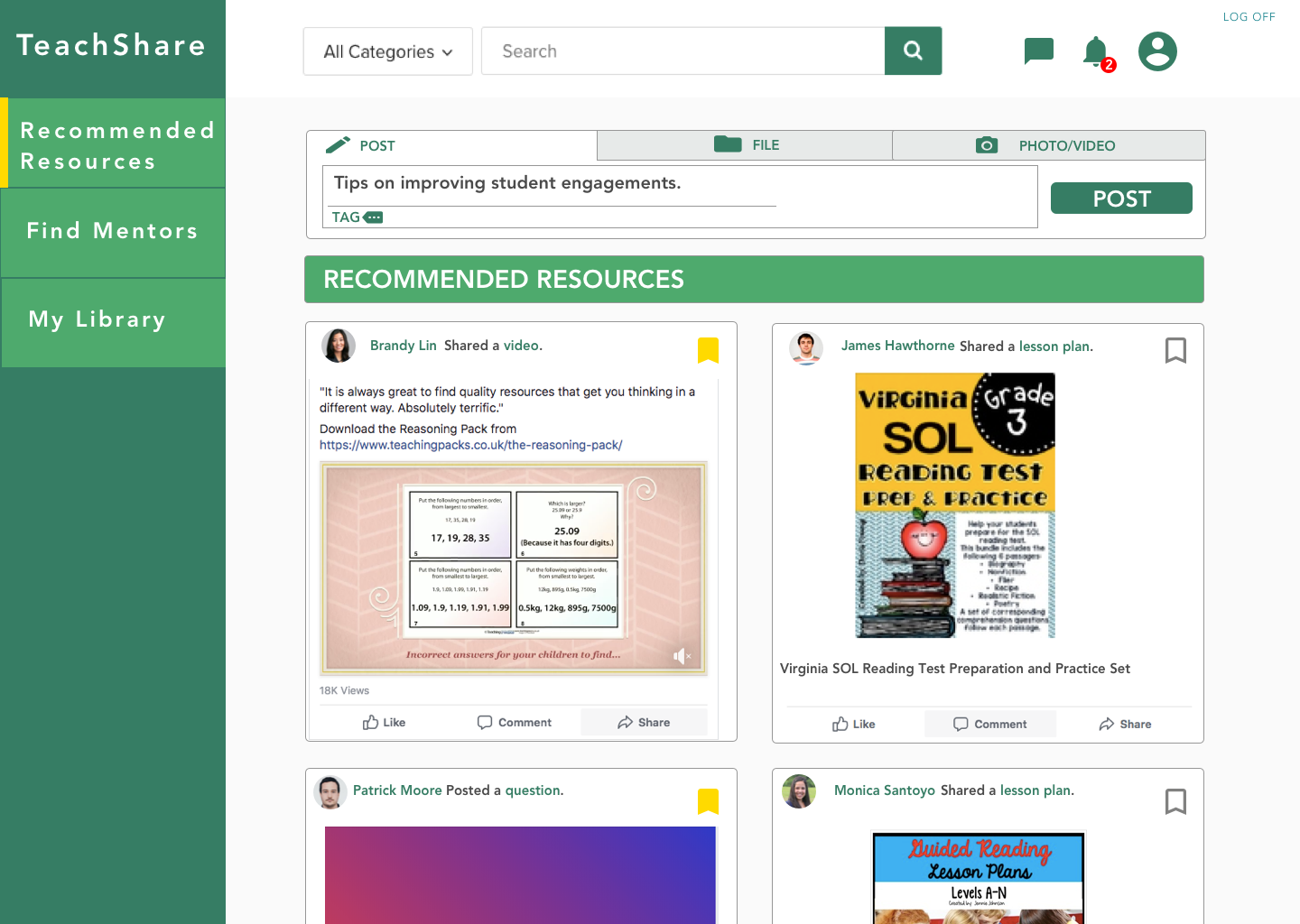The image size is (1300, 924).
Task: Open the user profile icon
Action: 1157,51
